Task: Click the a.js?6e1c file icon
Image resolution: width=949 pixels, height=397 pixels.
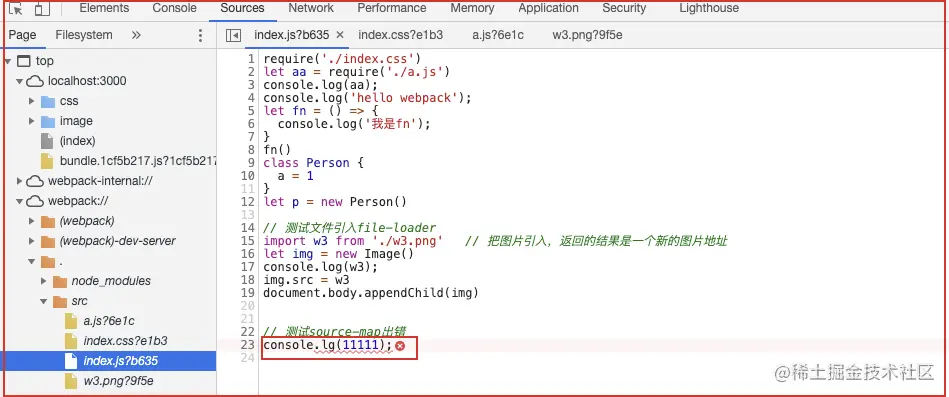Action: [x=71, y=321]
